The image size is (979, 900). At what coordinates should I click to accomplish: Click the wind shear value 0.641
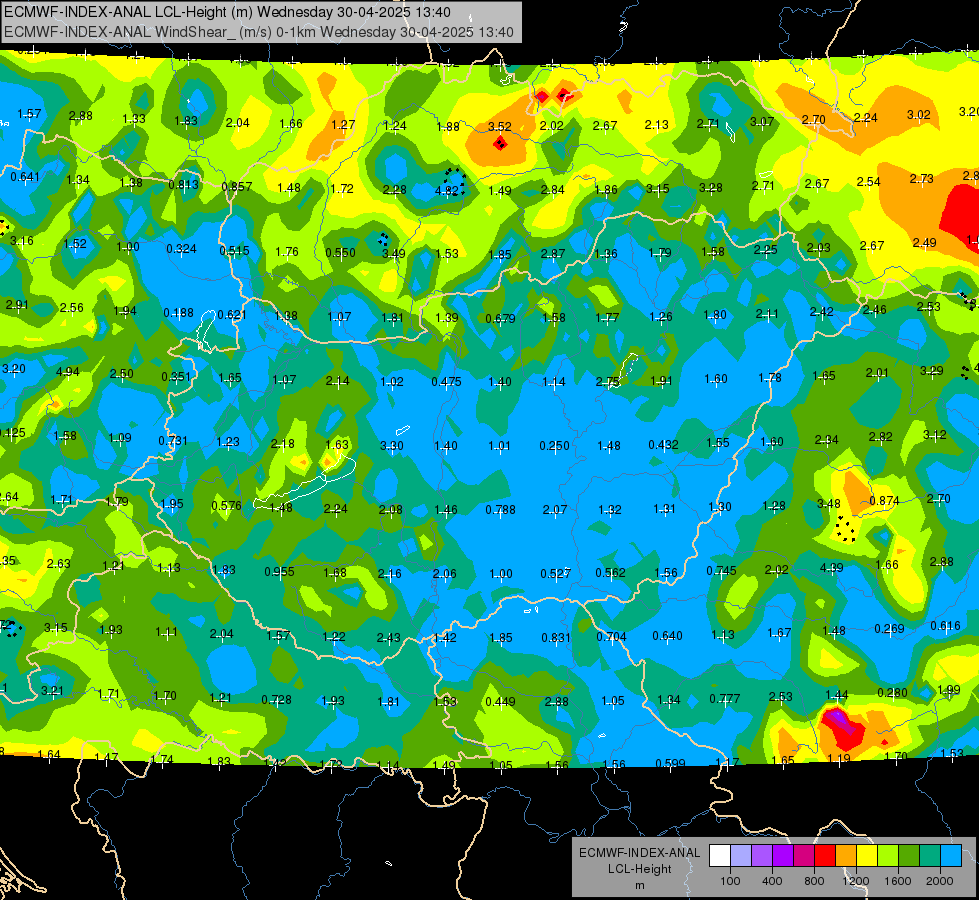pos(25,177)
